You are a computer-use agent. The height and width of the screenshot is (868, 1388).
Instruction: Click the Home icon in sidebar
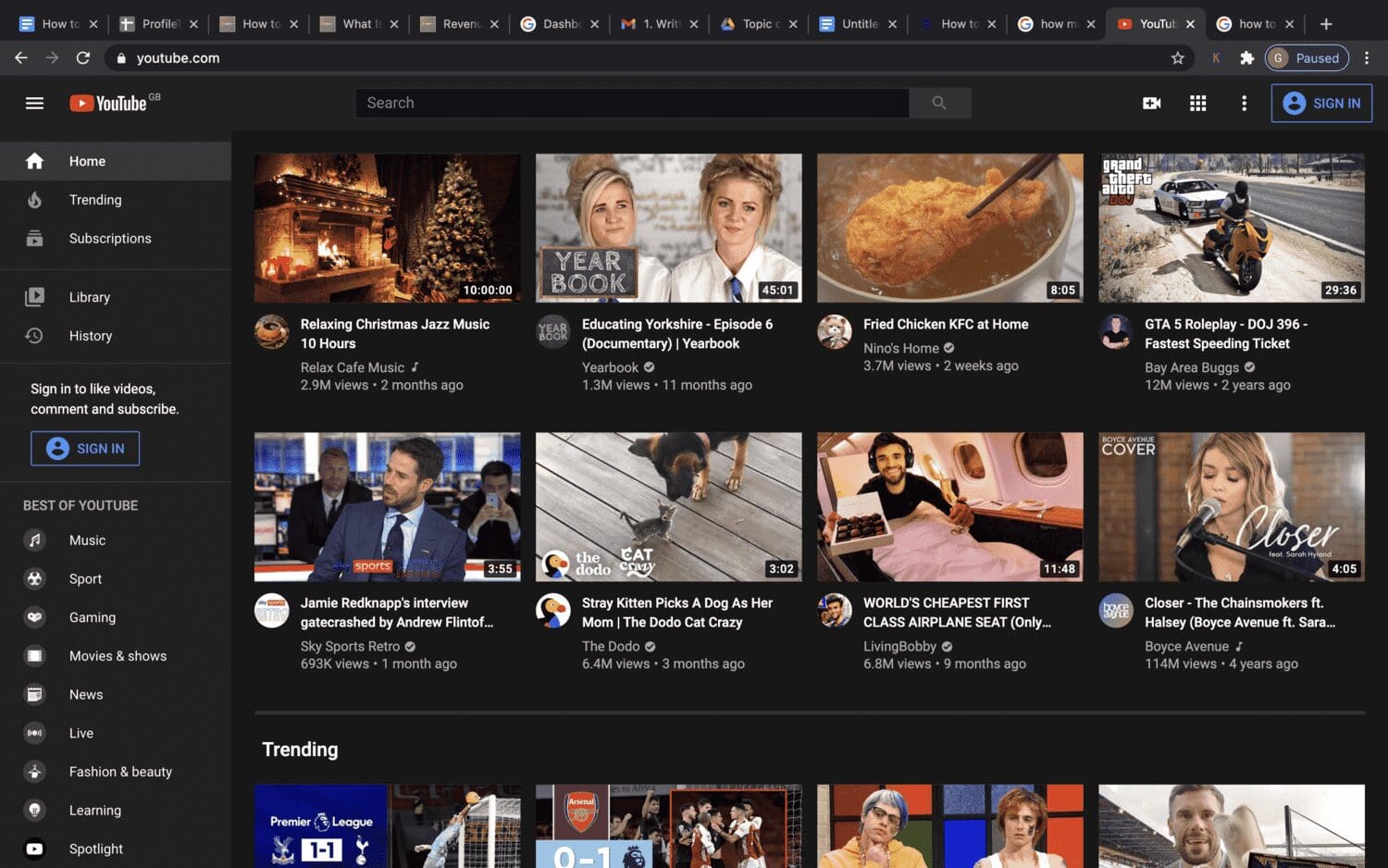[34, 161]
